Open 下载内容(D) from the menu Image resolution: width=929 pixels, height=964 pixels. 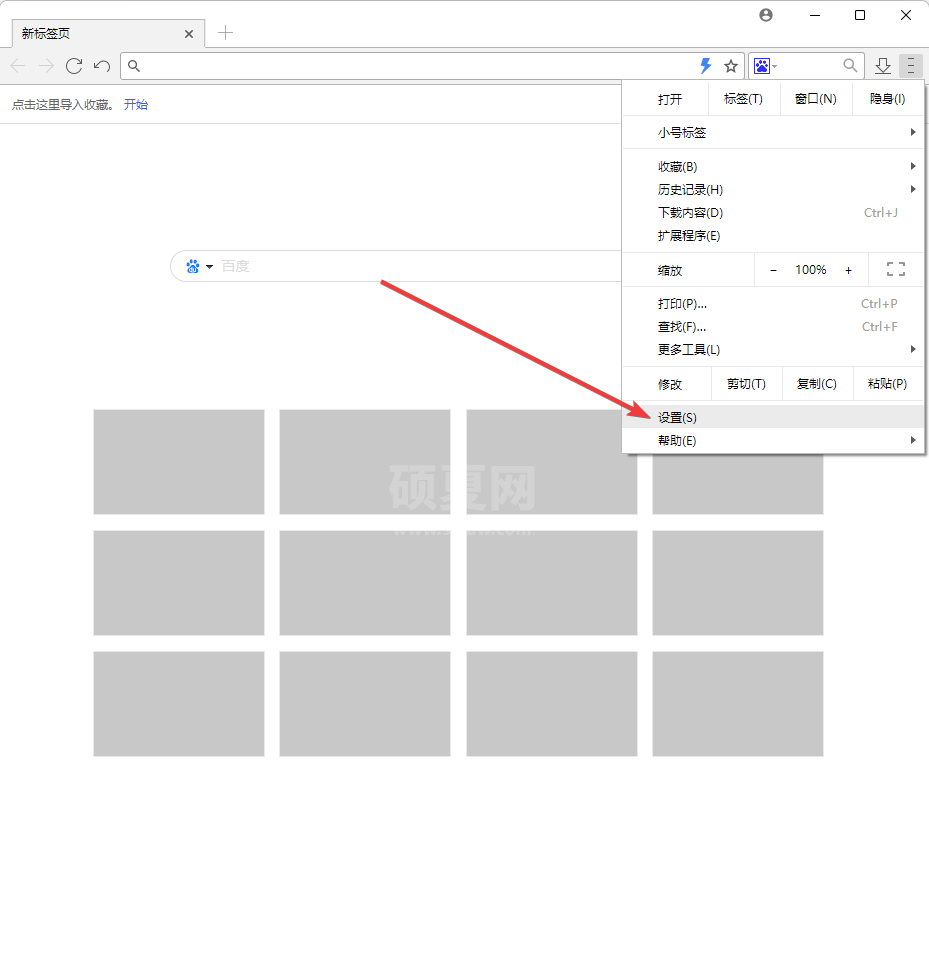773,213
